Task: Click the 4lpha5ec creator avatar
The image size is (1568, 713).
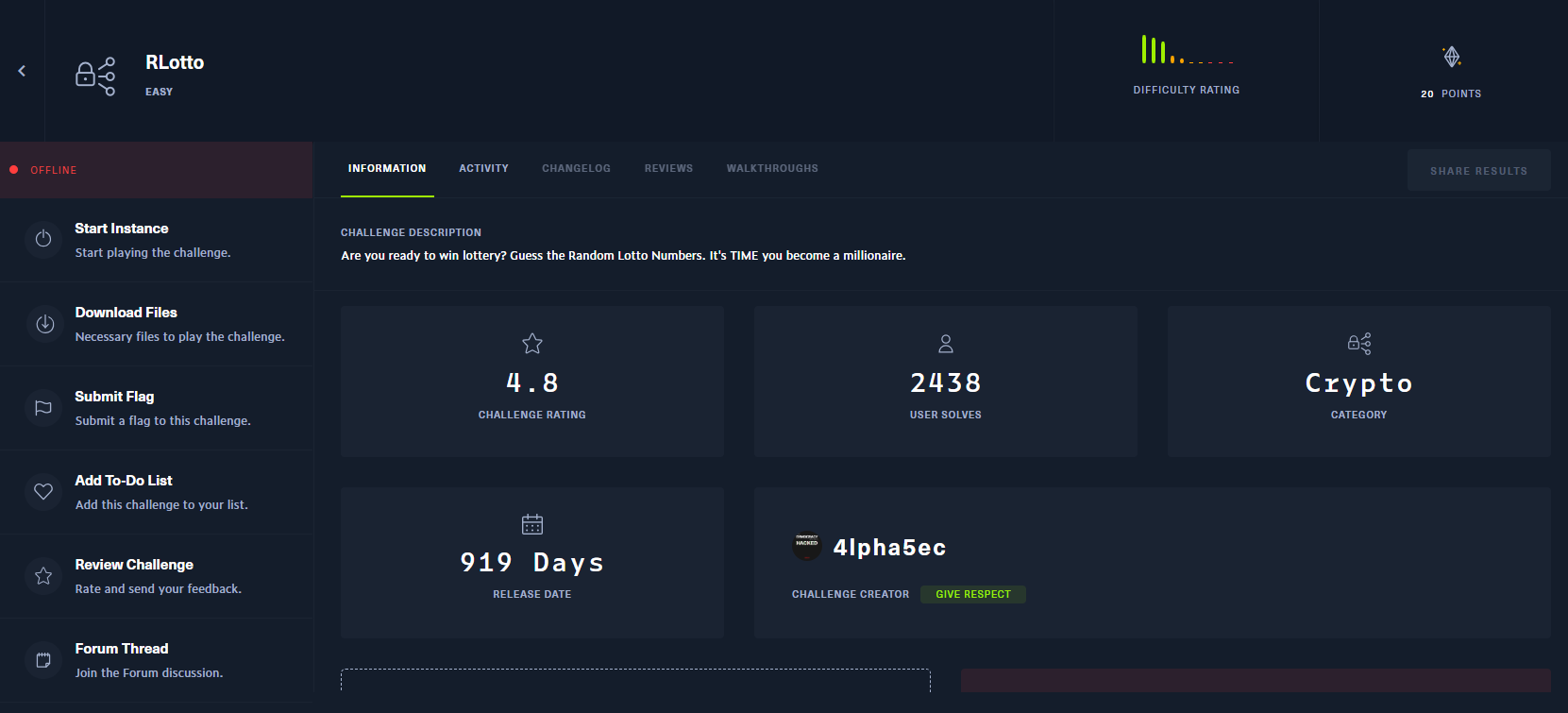Action: (x=807, y=546)
